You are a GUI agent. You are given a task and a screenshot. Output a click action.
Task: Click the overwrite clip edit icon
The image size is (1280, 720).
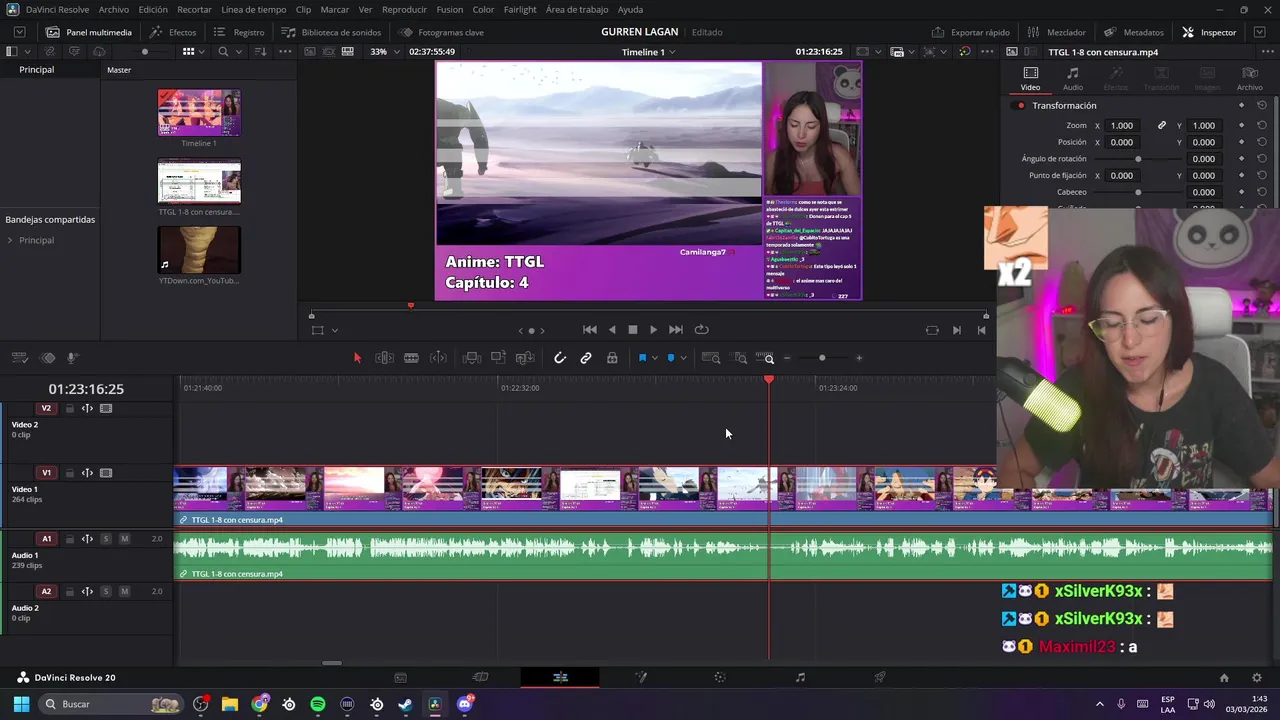498,358
